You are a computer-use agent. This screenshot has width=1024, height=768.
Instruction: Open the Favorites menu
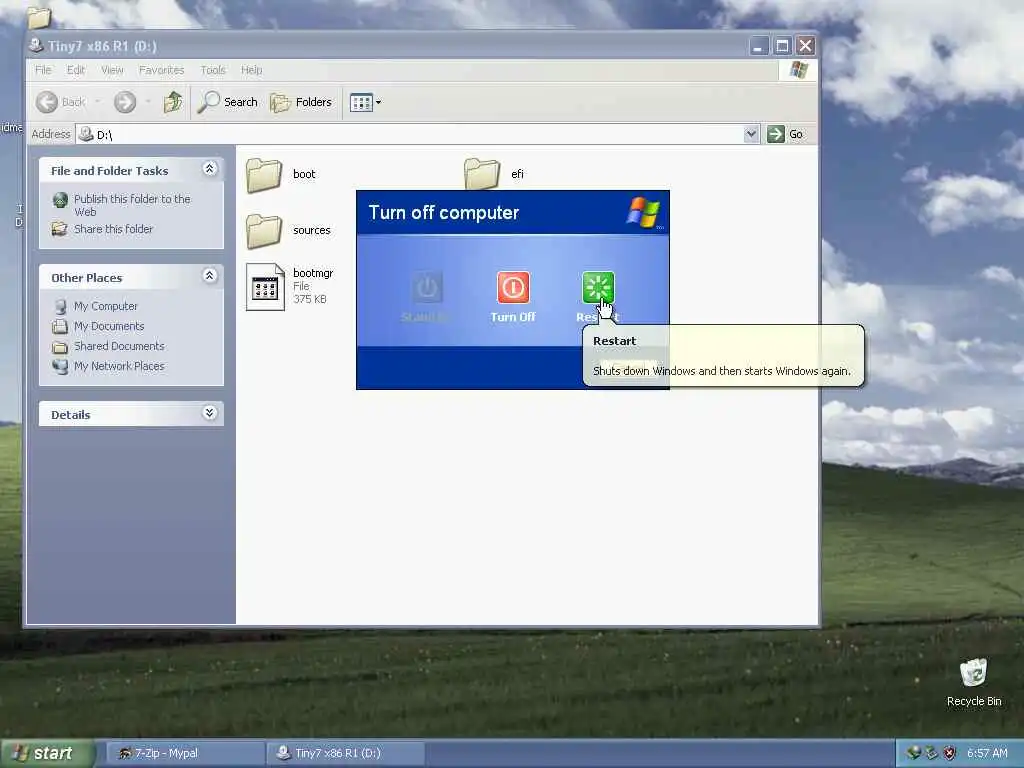coord(161,70)
